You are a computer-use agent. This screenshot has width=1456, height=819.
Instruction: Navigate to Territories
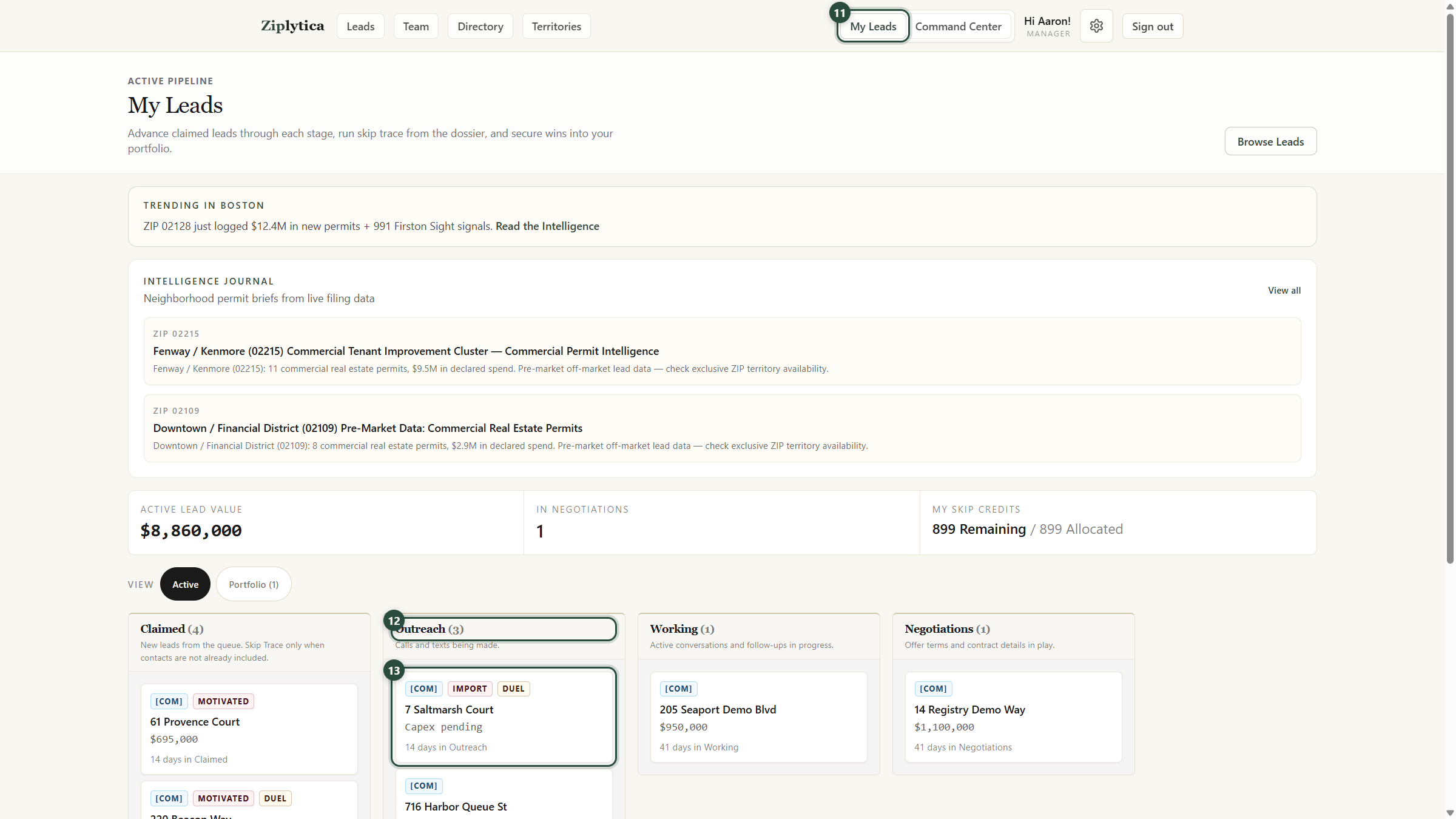(x=556, y=26)
